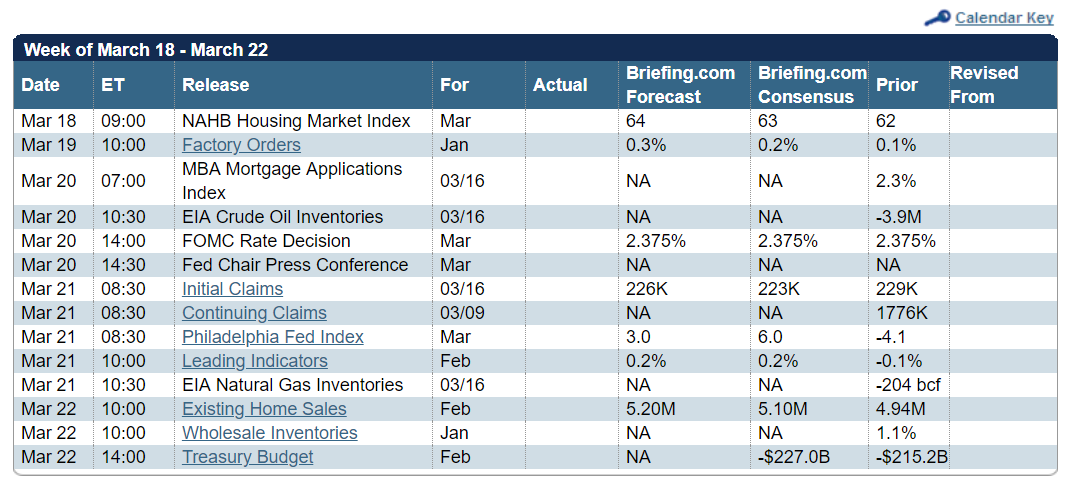
Task: Open the Factory Orders release link
Action: (241, 145)
